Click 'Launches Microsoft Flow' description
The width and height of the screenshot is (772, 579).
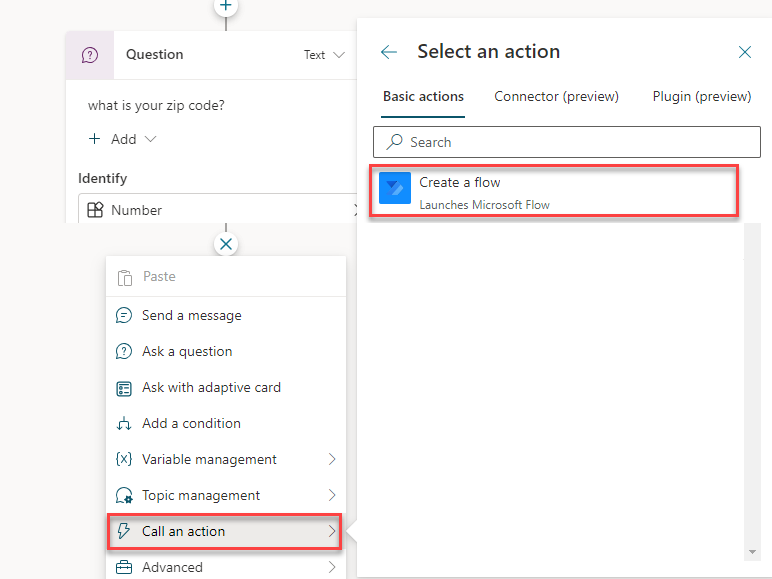[x=484, y=205]
